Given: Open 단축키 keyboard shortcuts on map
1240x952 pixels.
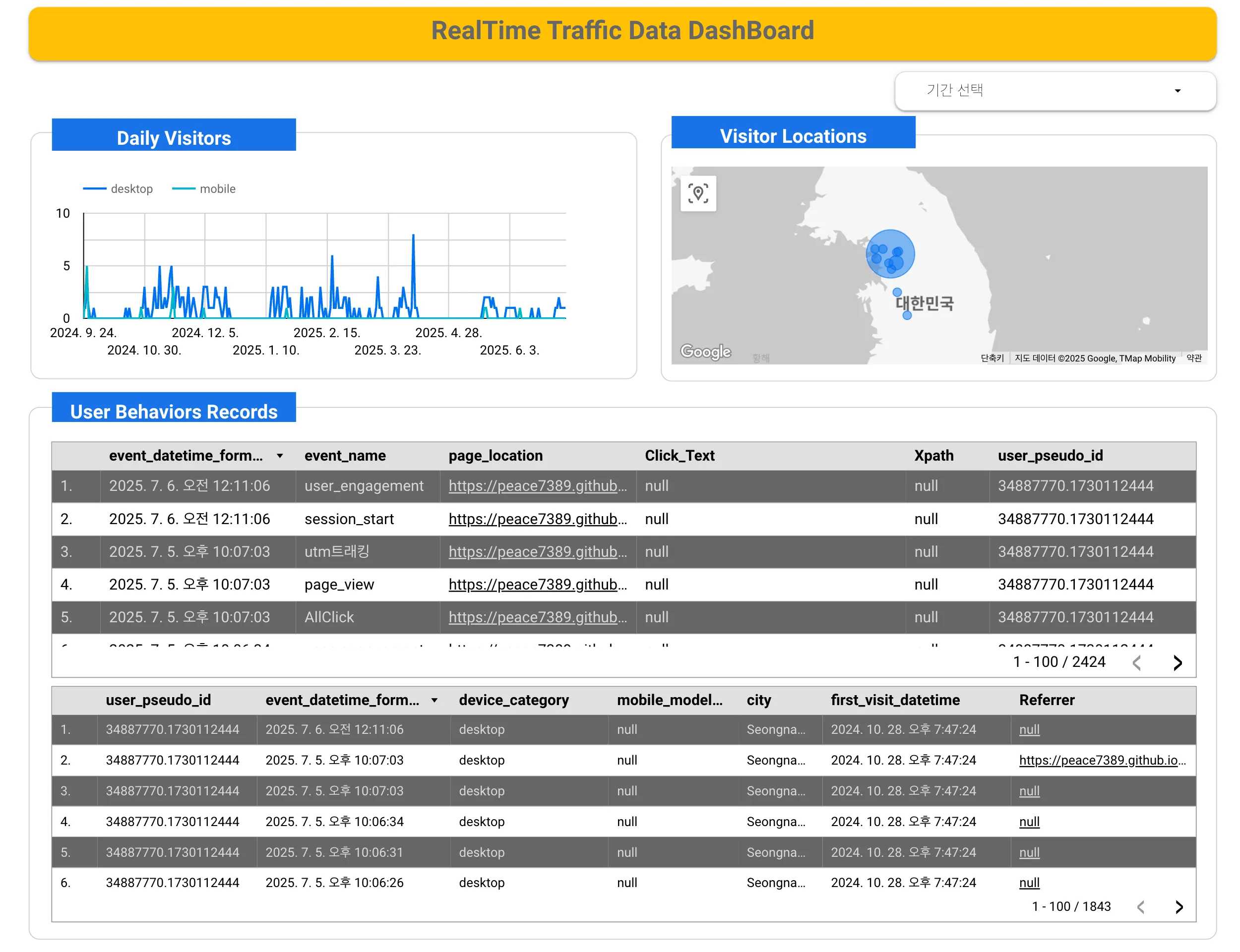Looking at the screenshot, I should [x=992, y=358].
